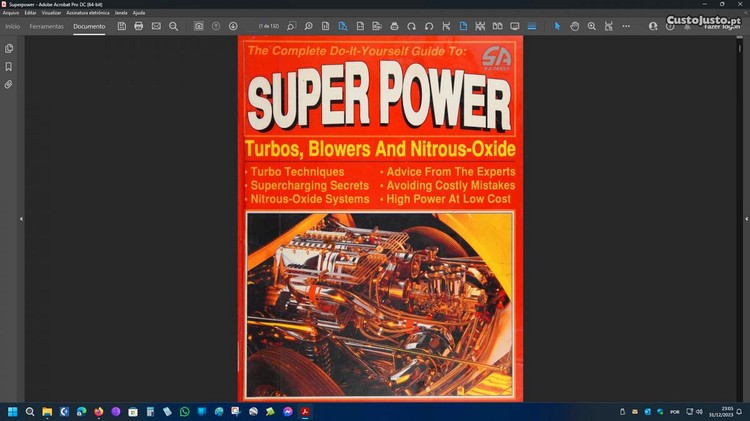This screenshot has width=750, height=421.
Task: Expand the left navigation pane arrow
Action: [21, 218]
